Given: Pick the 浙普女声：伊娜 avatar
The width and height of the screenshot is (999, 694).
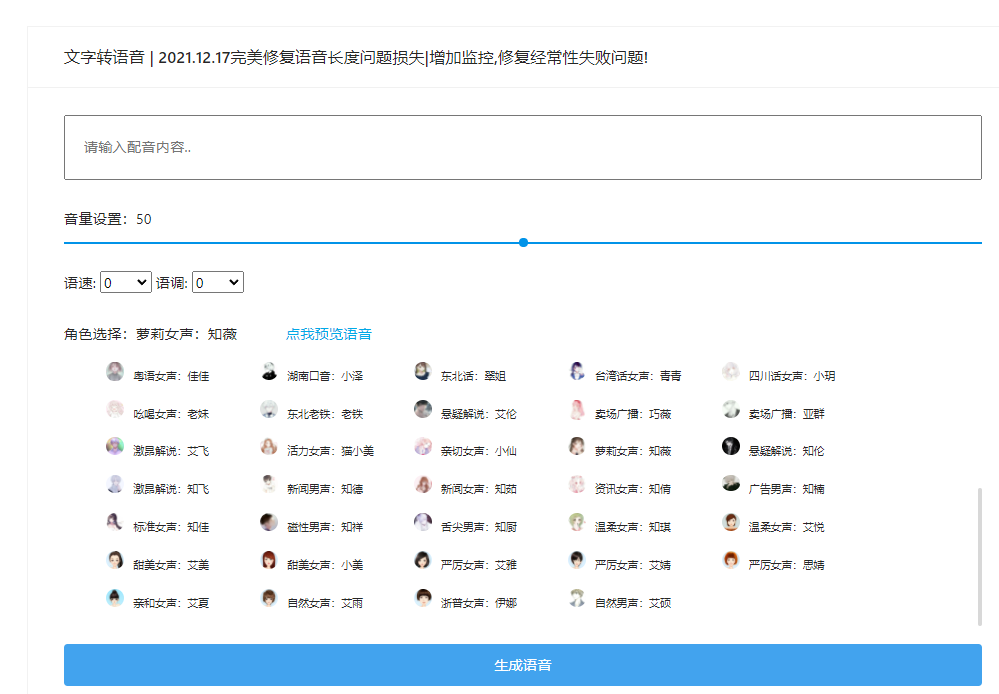Looking at the screenshot, I should [423, 598].
